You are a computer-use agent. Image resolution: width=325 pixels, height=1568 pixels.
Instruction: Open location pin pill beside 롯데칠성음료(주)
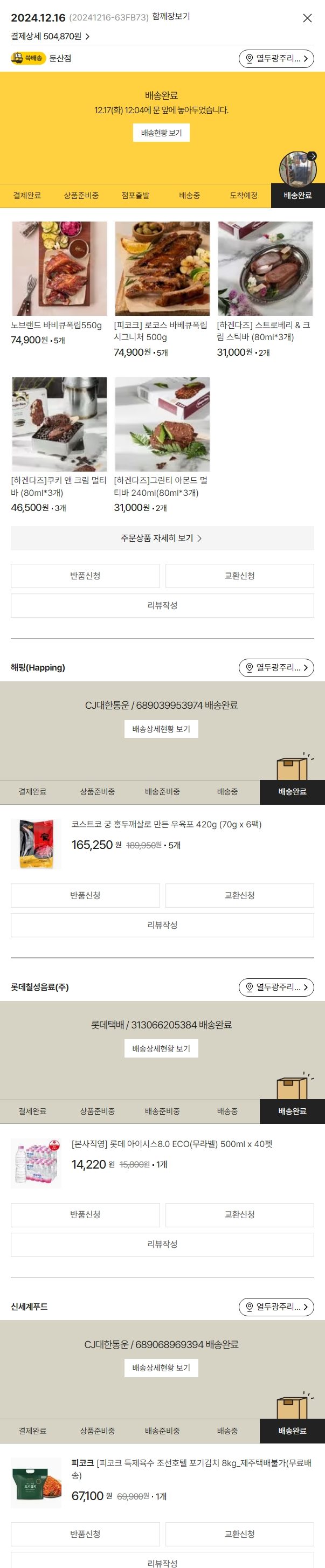coord(276,987)
